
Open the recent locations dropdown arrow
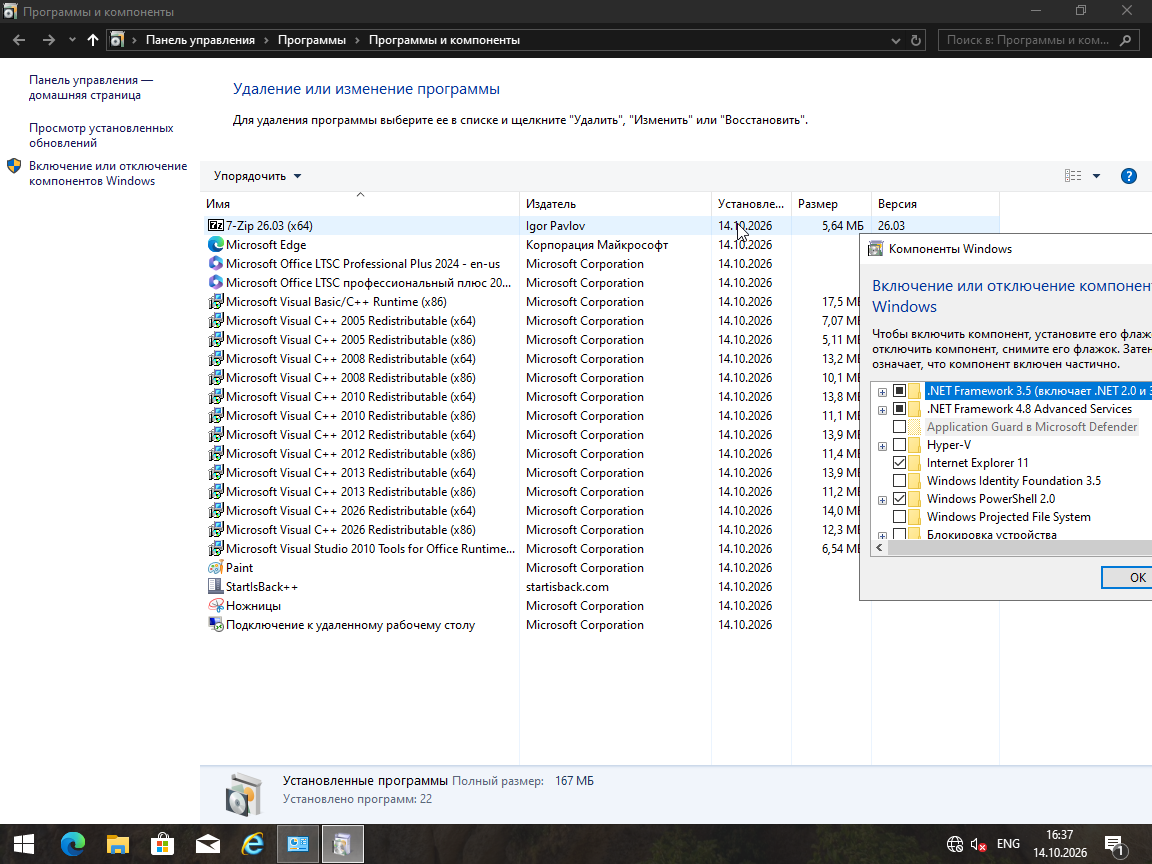pos(71,40)
